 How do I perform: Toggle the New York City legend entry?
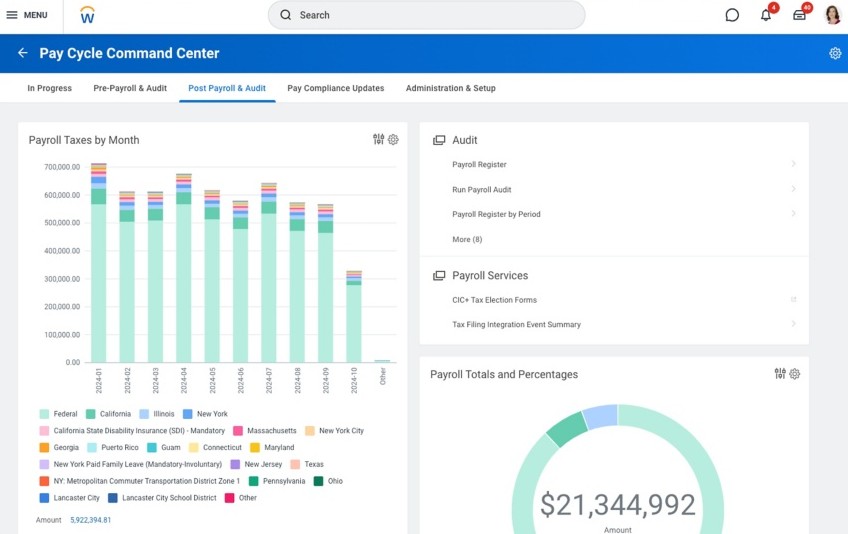(334, 431)
